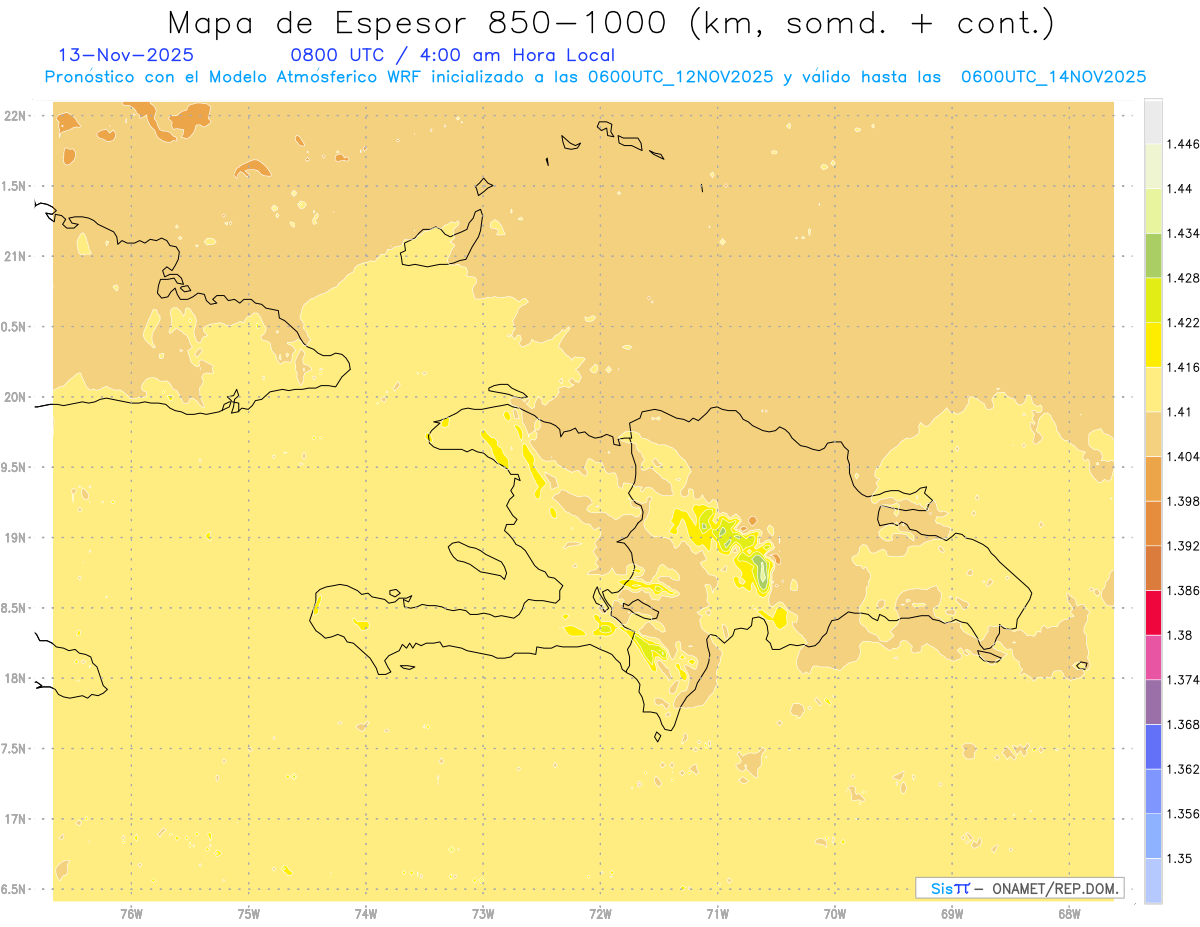Image resolution: width=1200 pixels, height=927 pixels.
Task: Click the tan 1.404–1.41 legend segment
Action: tap(1153, 434)
